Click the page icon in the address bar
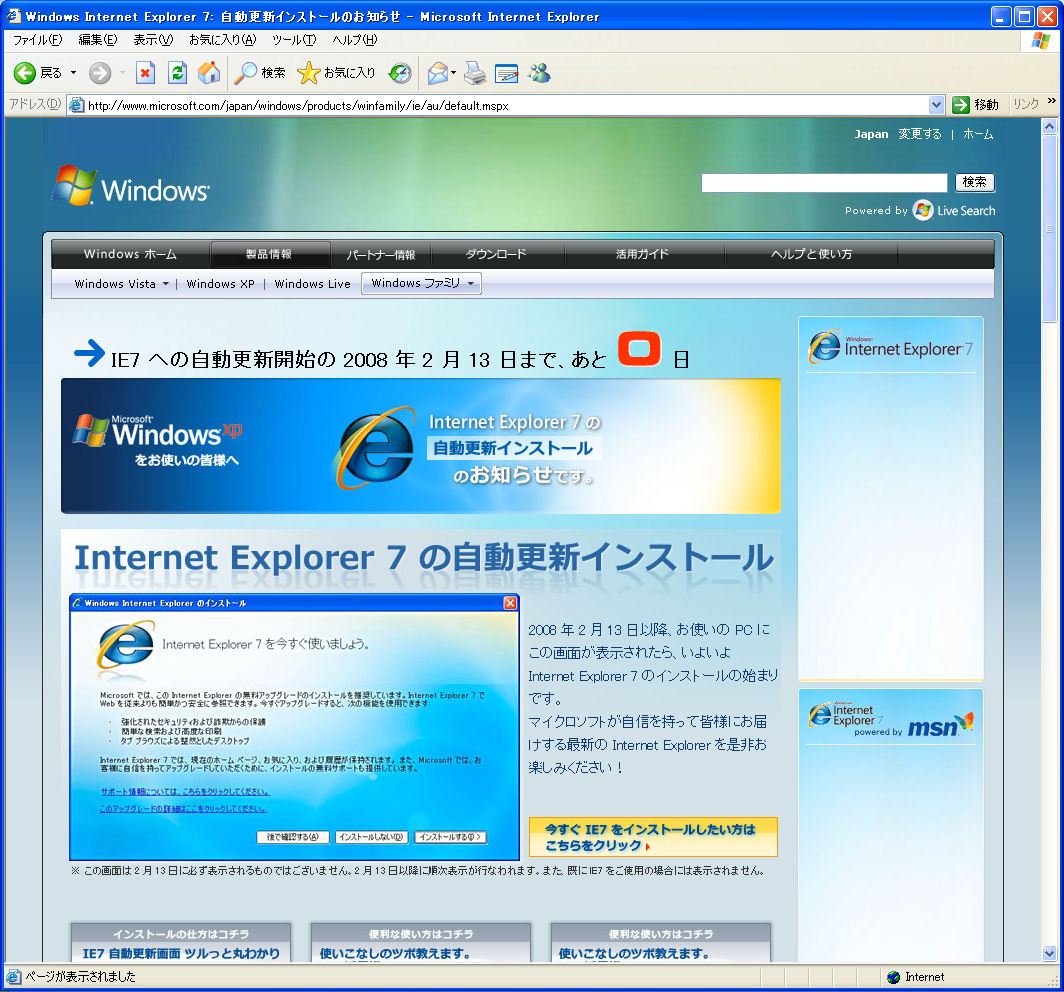 click(x=77, y=105)
